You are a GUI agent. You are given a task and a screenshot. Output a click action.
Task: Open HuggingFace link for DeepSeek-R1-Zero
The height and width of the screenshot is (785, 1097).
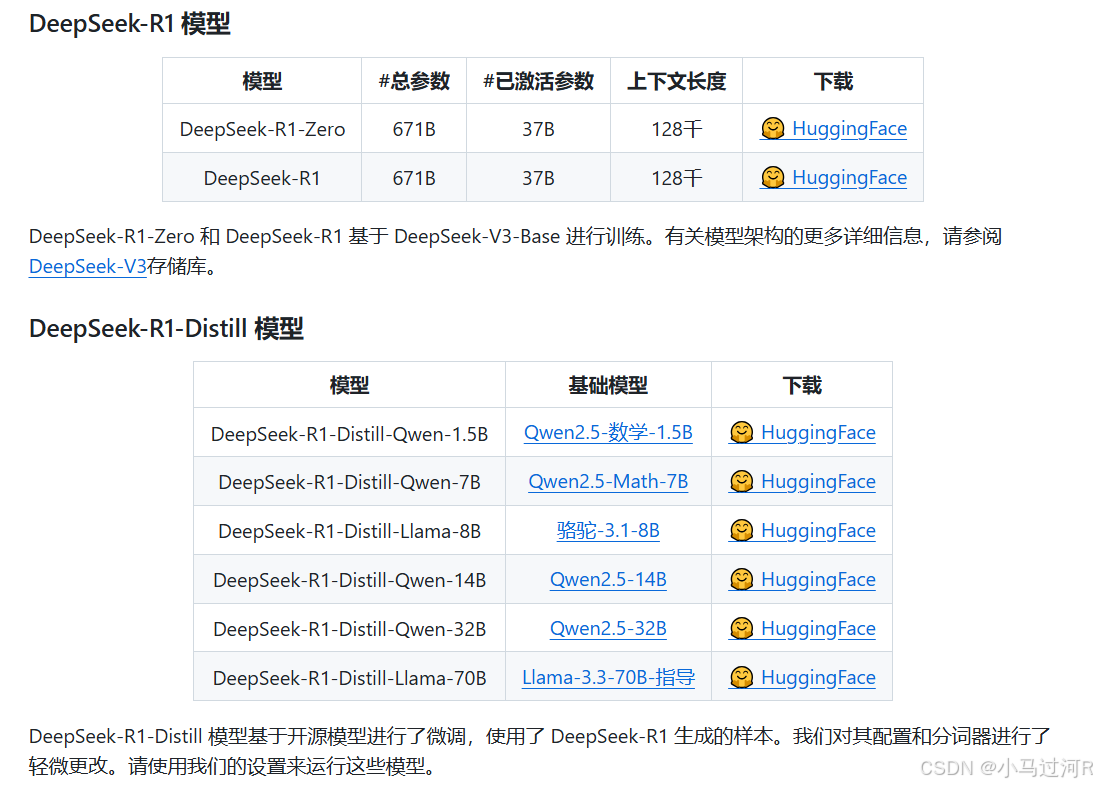833,129
